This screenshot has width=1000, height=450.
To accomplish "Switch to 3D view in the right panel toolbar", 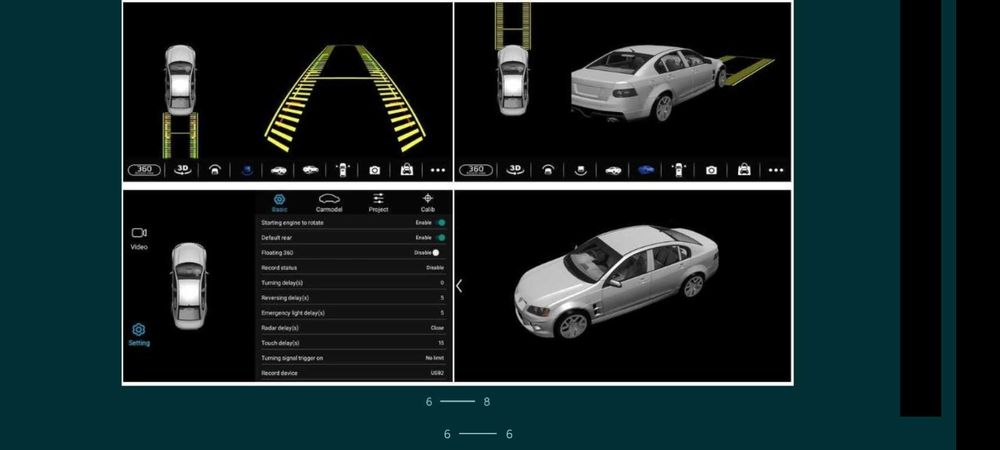I will click(x=515, y=170).
